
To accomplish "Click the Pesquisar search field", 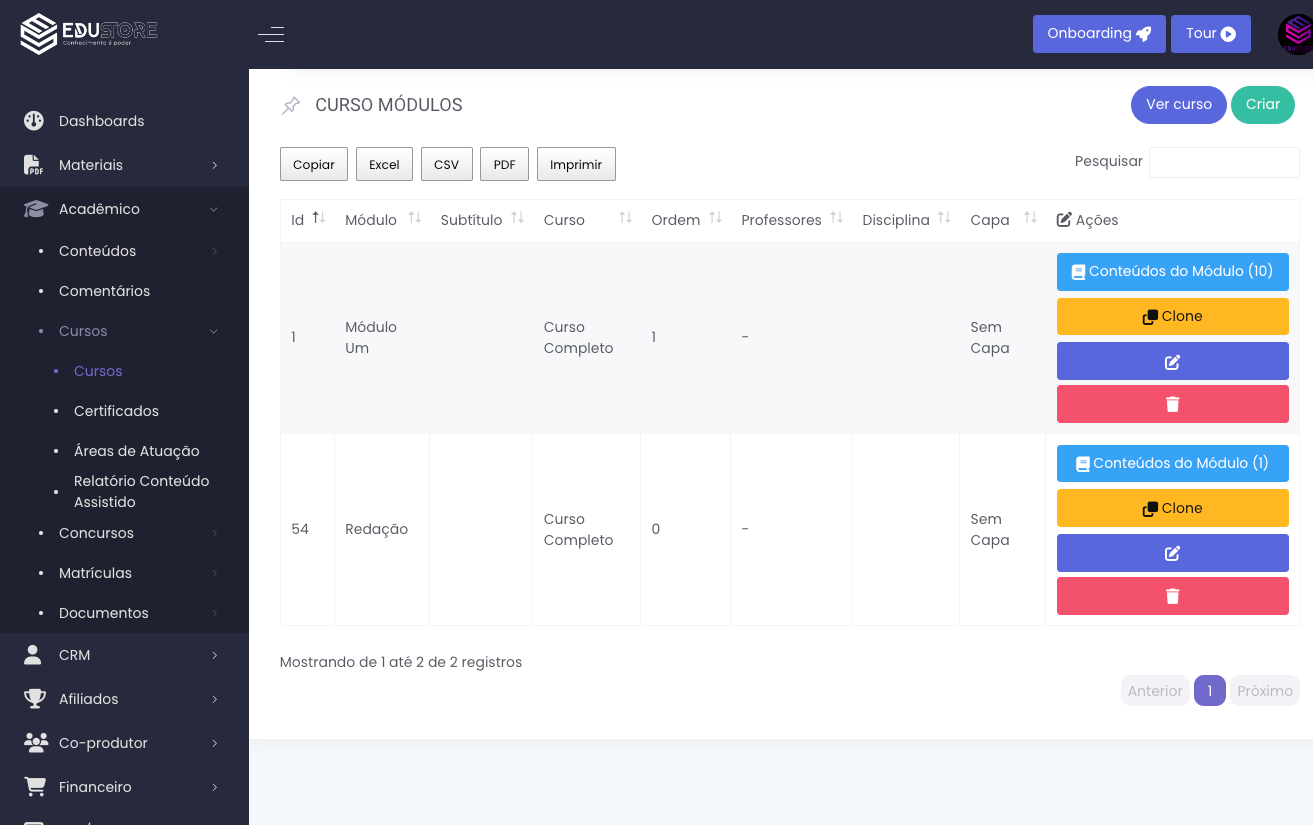I will click(1223, 162).
